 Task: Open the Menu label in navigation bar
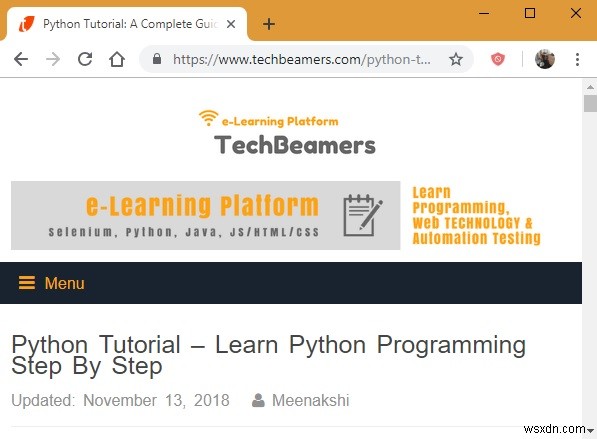[x=65, y=283]
